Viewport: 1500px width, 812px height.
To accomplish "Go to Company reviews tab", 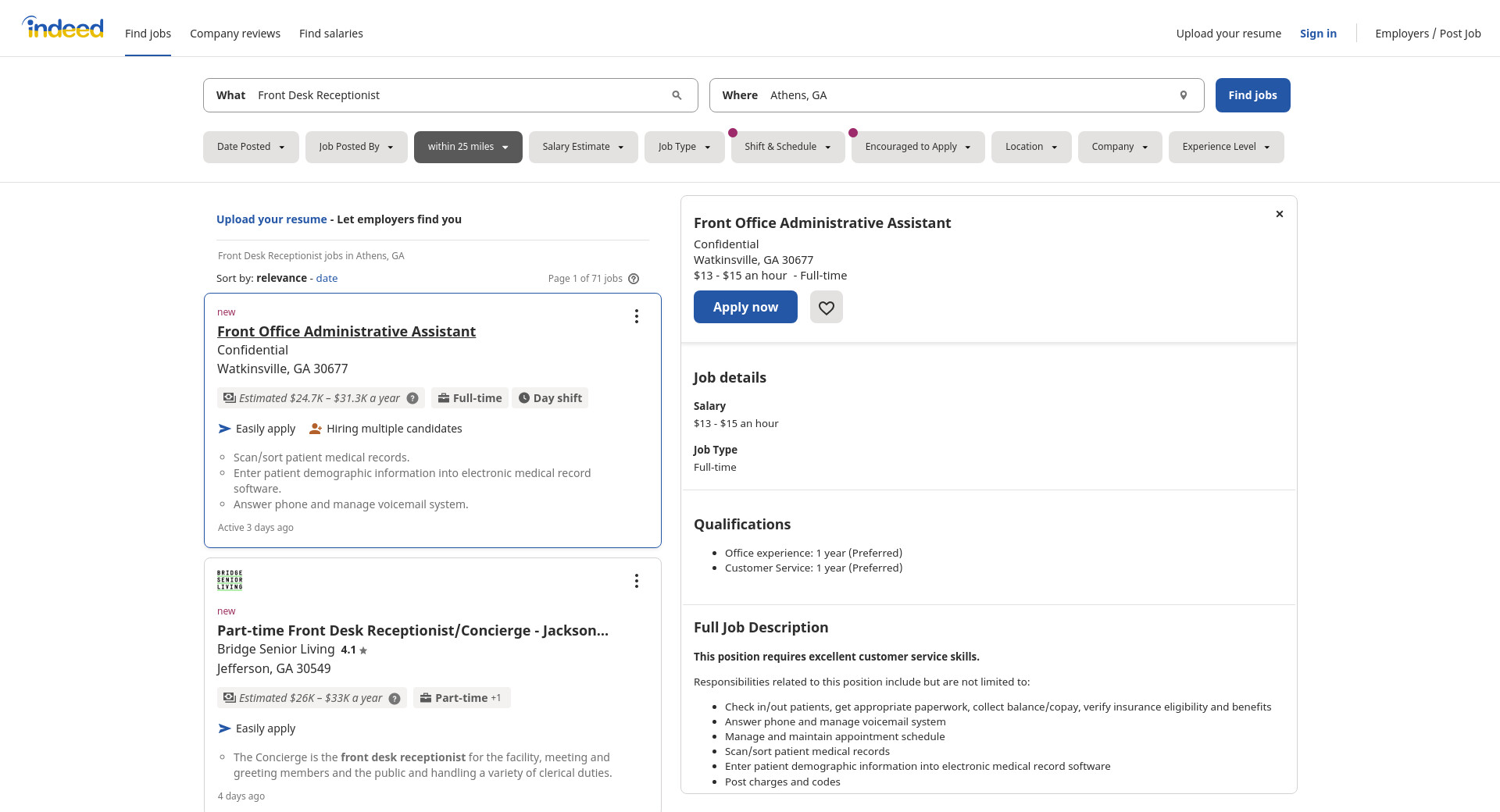I will point(235,34).
